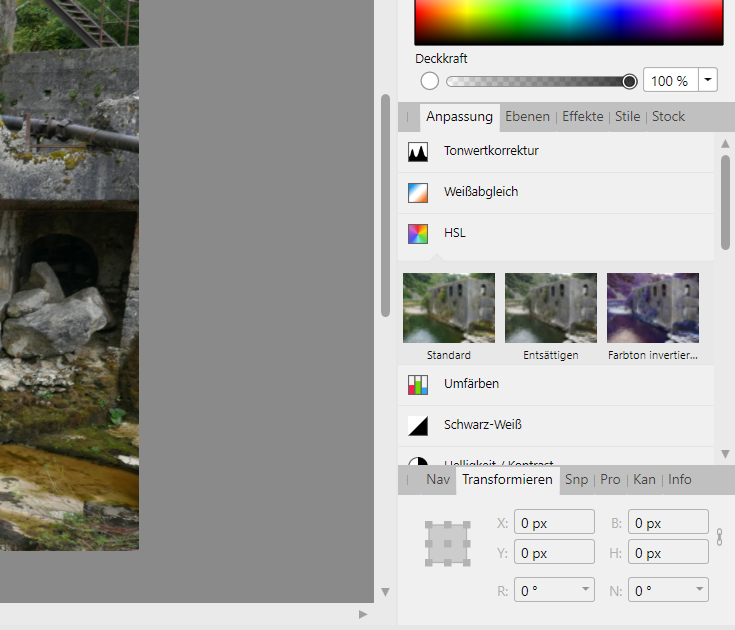Open the Snp tab
The height and width of the screenshot is (630, 735).
coord(576,480)
